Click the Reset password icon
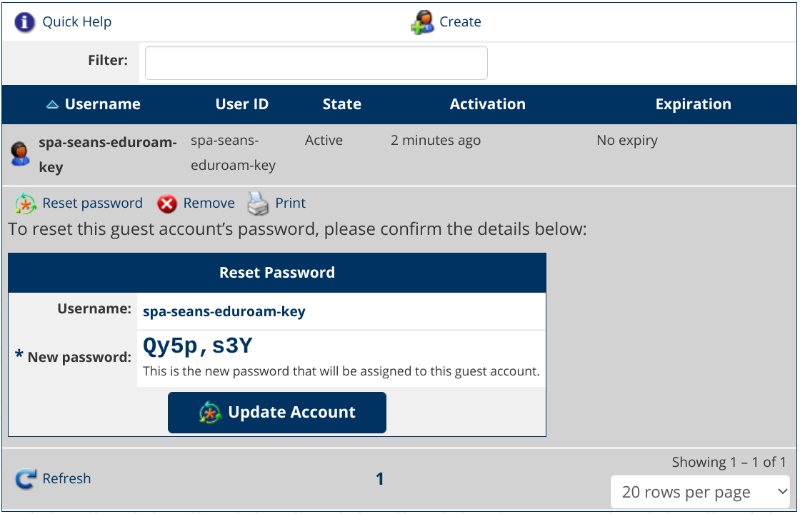This screenshot has width=800, height=514. point(26,204)
